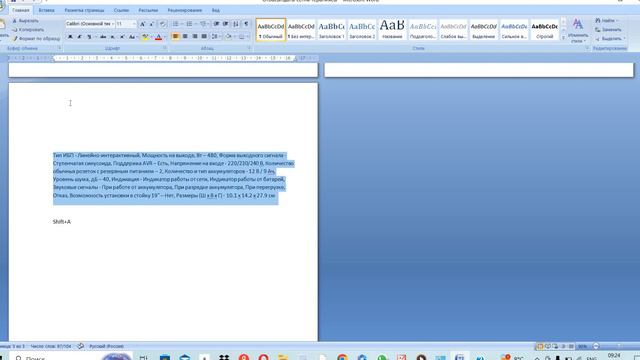The width and height of the screenshot is (640, 360).
Task: Justify the paragraph text
Action: tap(204, 37)
